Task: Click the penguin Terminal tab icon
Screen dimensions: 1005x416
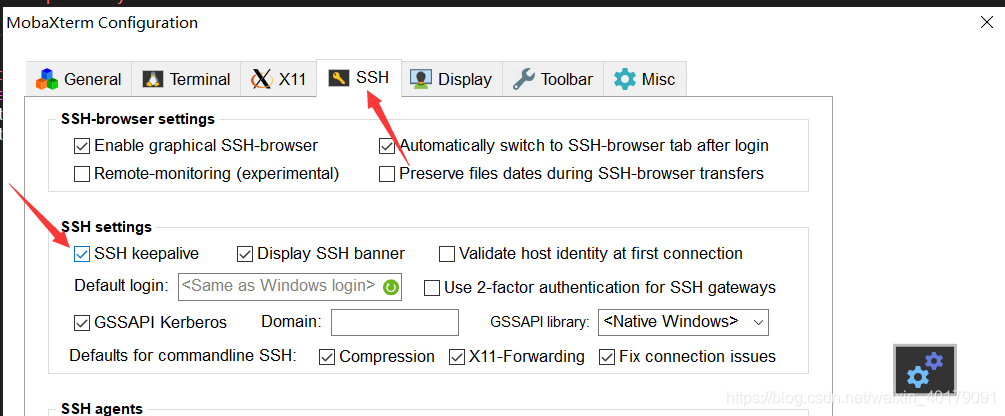Action: 152,79
